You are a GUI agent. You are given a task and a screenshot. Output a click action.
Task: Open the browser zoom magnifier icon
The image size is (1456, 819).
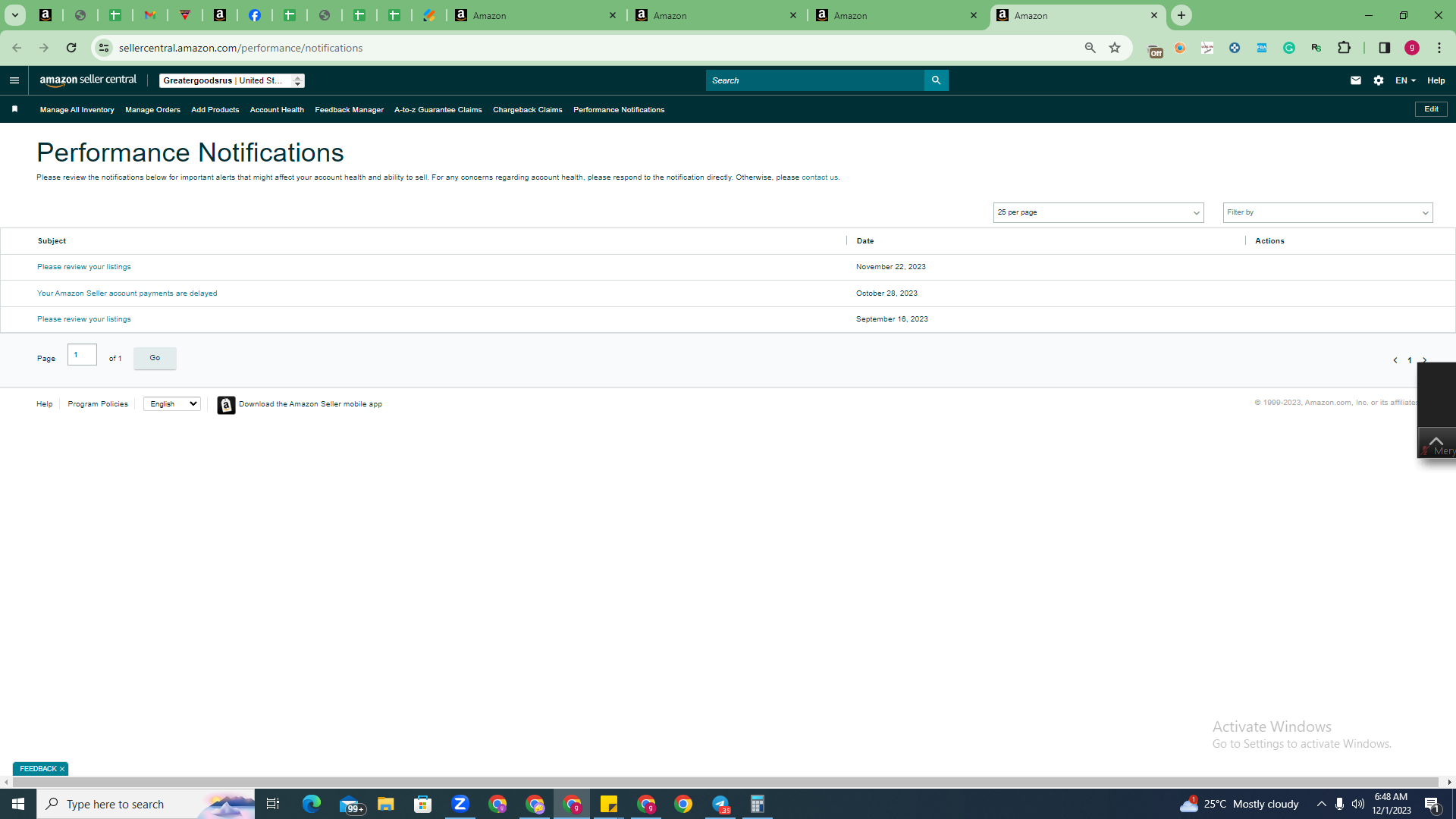(x=1090, y=48)
